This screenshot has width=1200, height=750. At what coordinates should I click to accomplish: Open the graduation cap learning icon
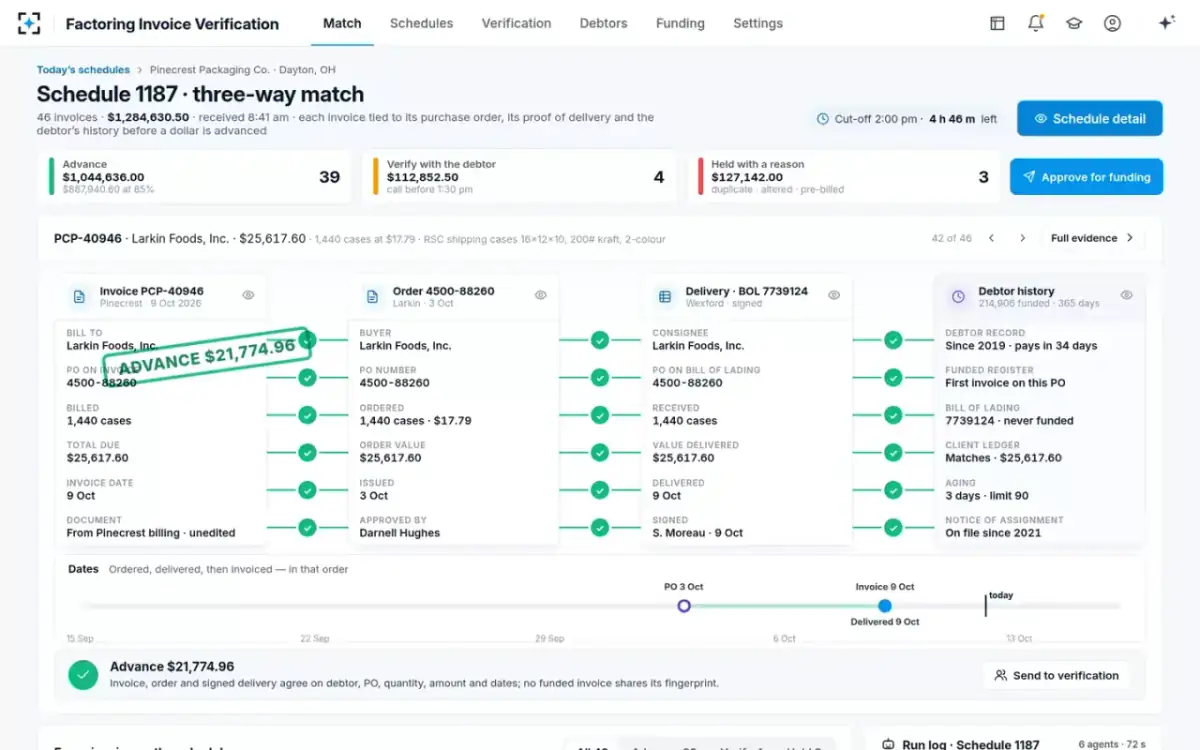pos(1074,23)
